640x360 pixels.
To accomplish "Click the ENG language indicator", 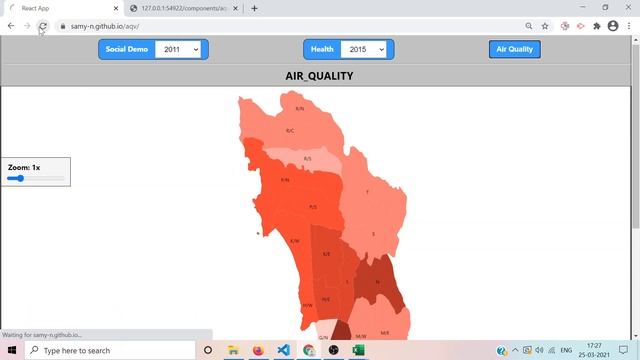I will coord(566,350).
